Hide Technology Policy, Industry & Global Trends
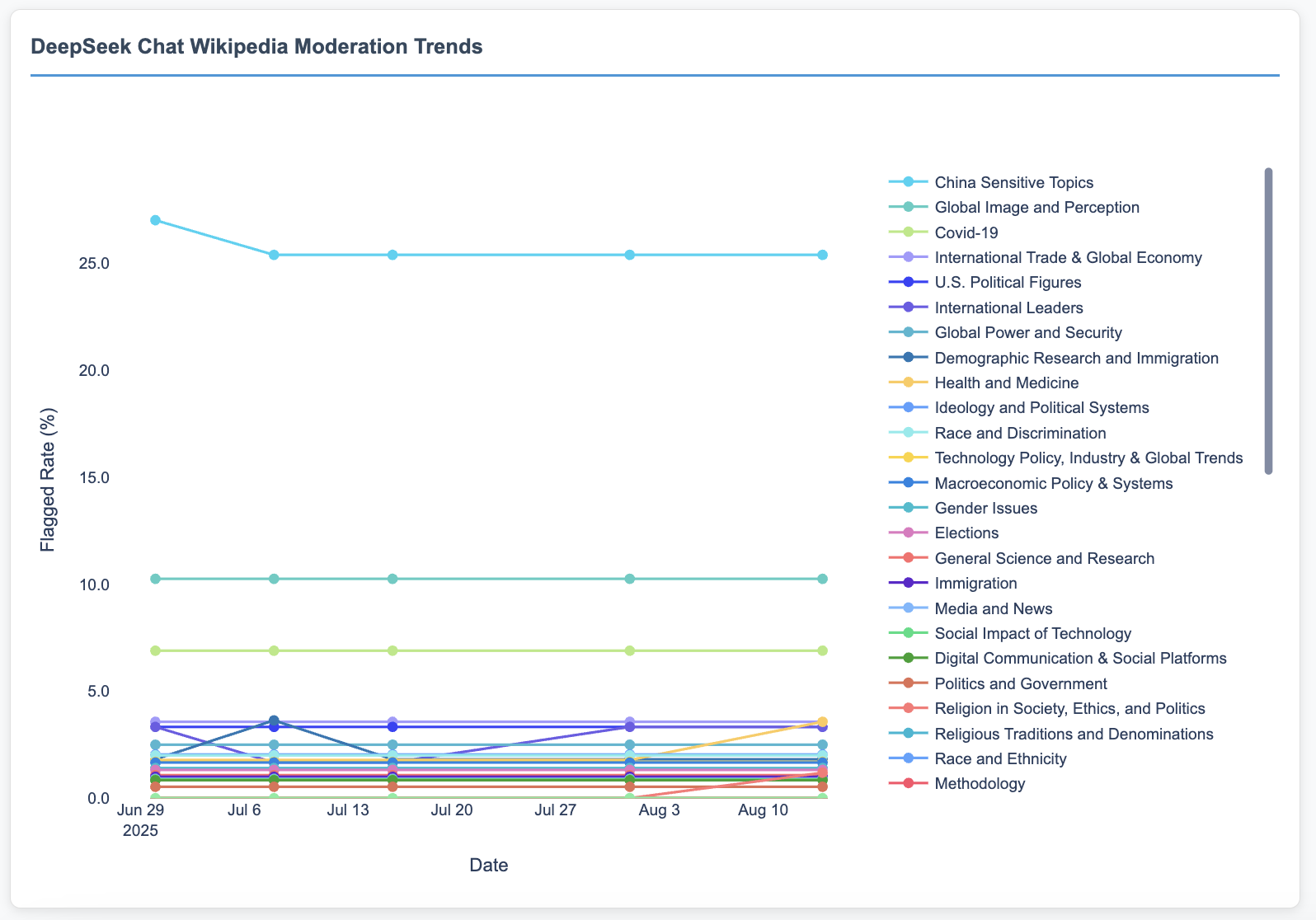 click(x=1066, y=458)
